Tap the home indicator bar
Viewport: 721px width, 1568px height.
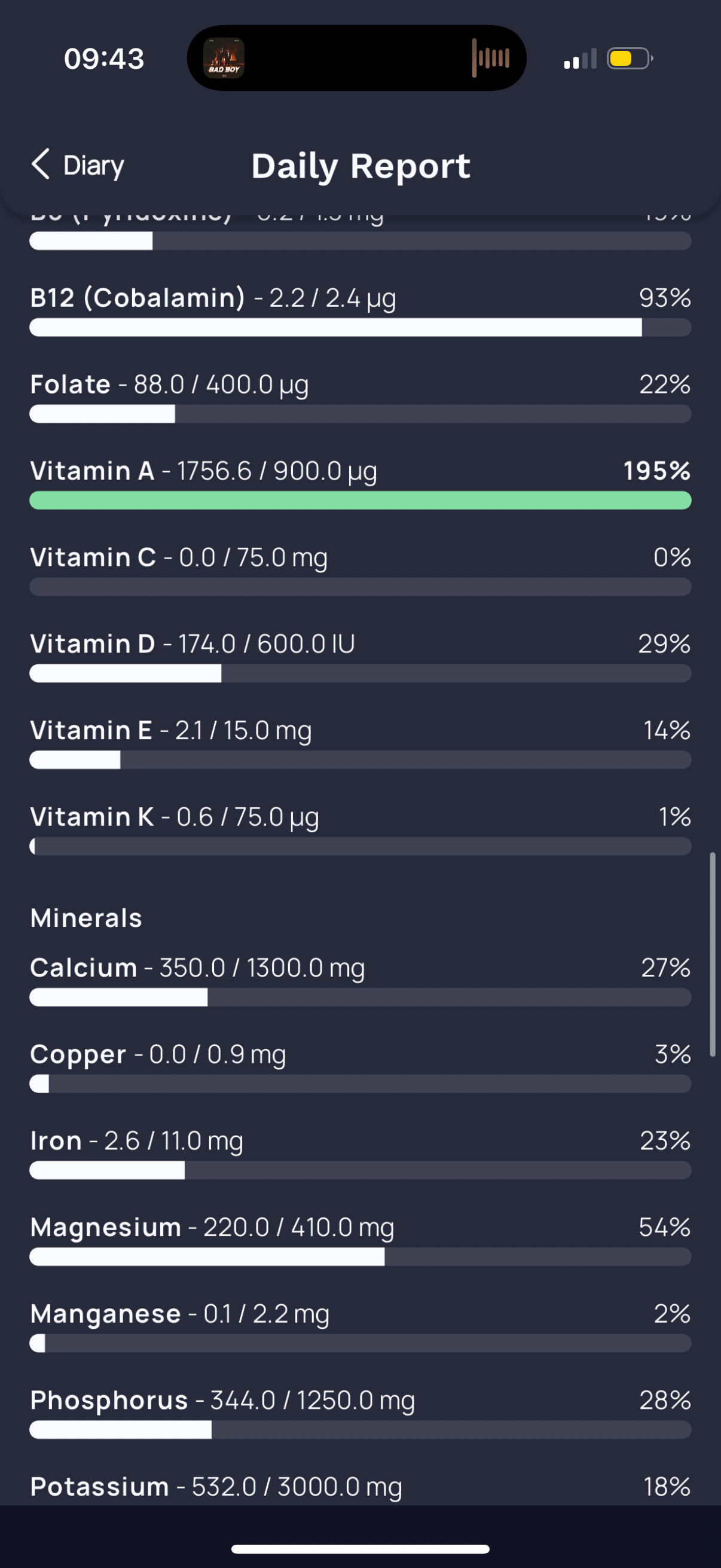[360, 1548]
